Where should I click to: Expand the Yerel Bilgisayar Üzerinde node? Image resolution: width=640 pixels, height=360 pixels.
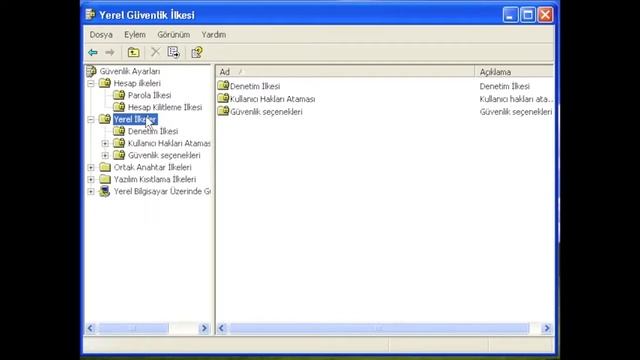(91, 191)
